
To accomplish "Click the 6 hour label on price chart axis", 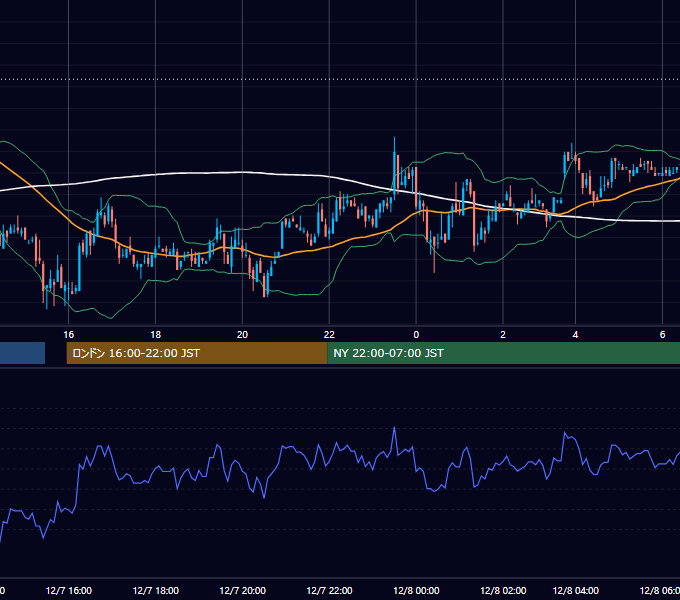I will tap(662, 335).
